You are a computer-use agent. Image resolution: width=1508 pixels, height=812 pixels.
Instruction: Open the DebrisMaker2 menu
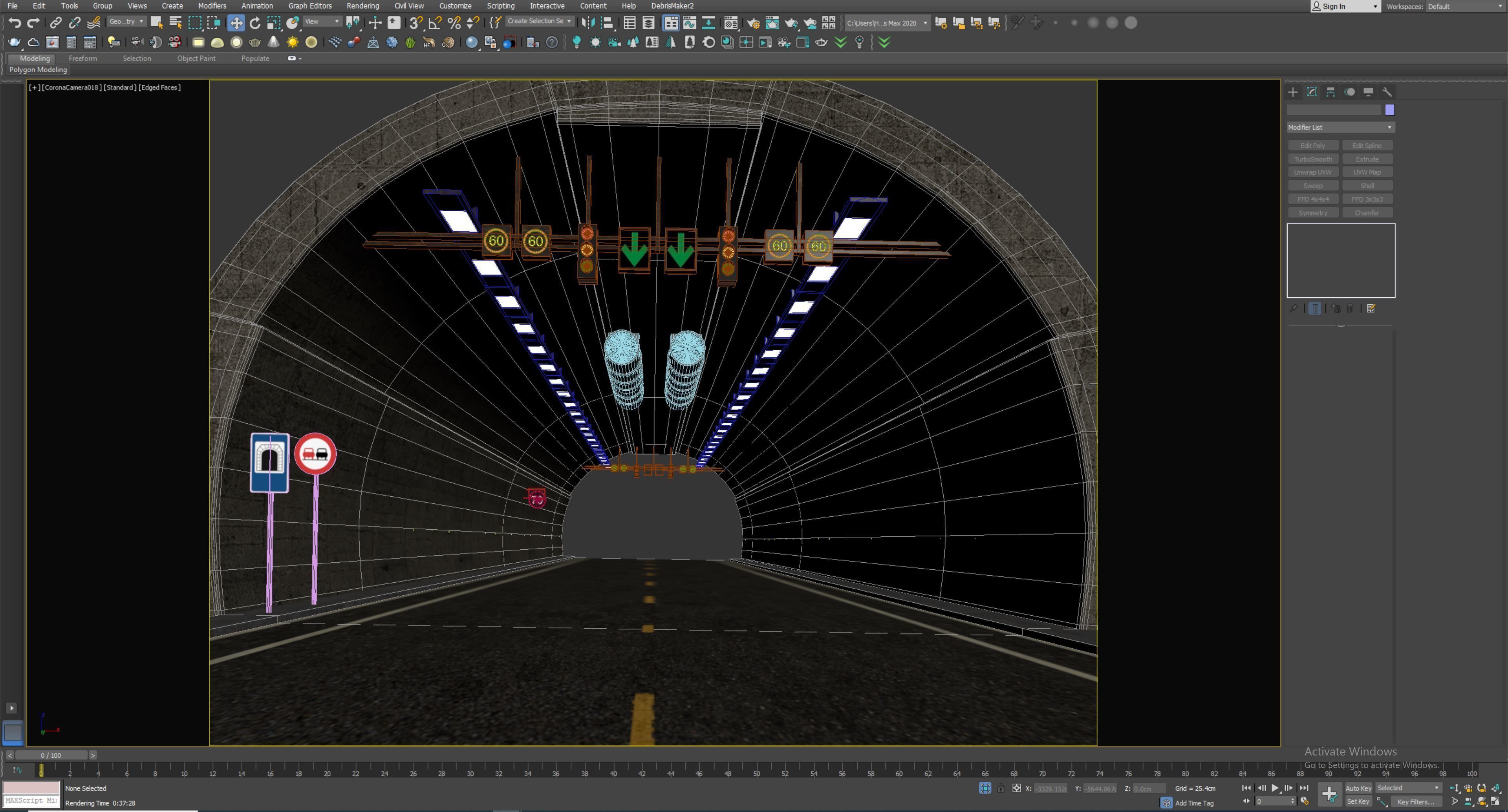[672, 6]
